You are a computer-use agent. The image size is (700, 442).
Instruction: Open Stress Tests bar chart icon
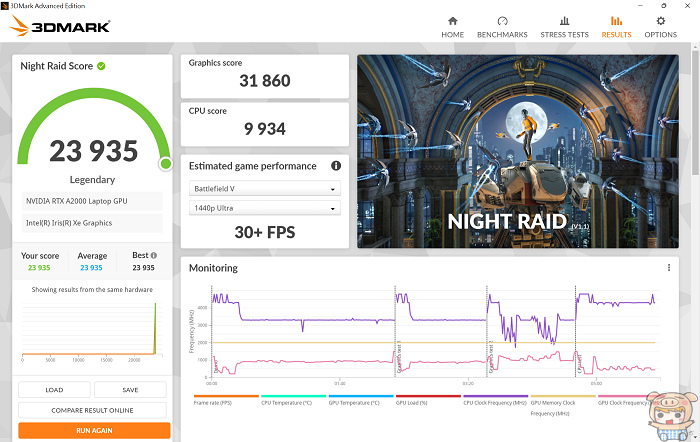[565, 21]
